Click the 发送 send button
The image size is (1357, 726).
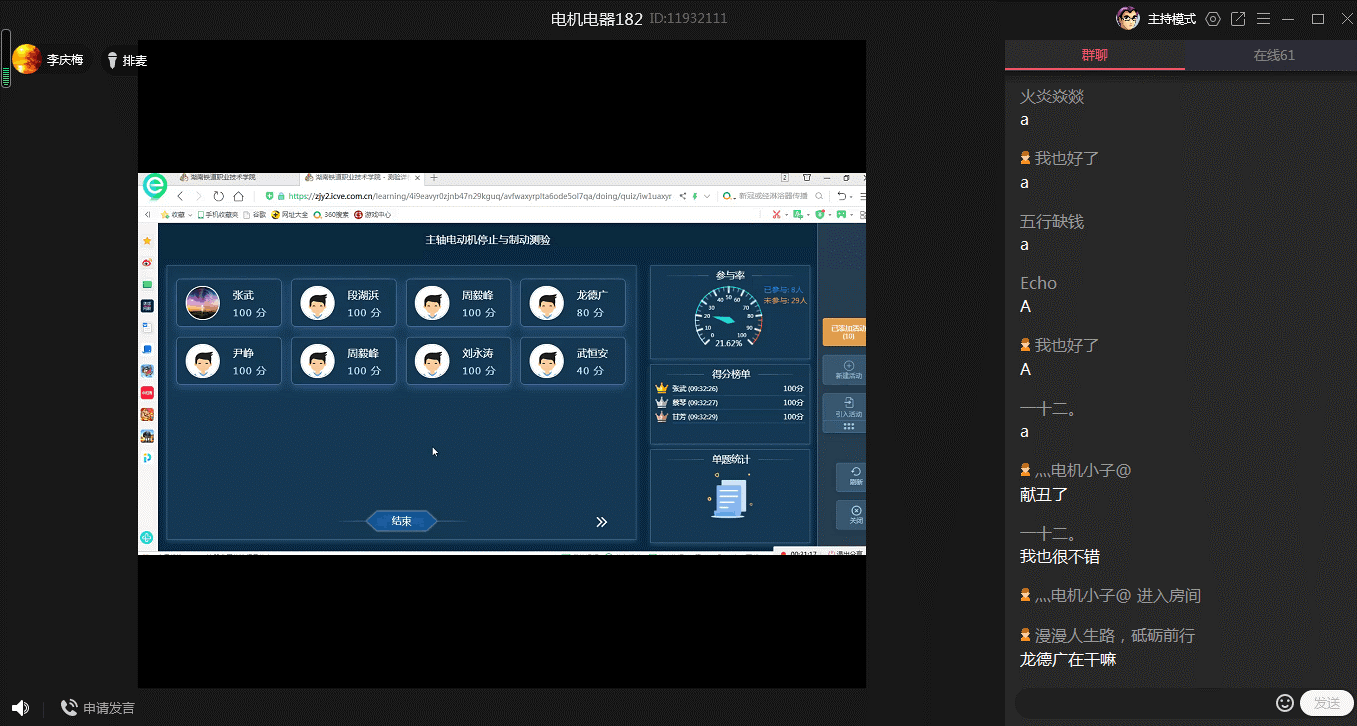click(1327, 703)
